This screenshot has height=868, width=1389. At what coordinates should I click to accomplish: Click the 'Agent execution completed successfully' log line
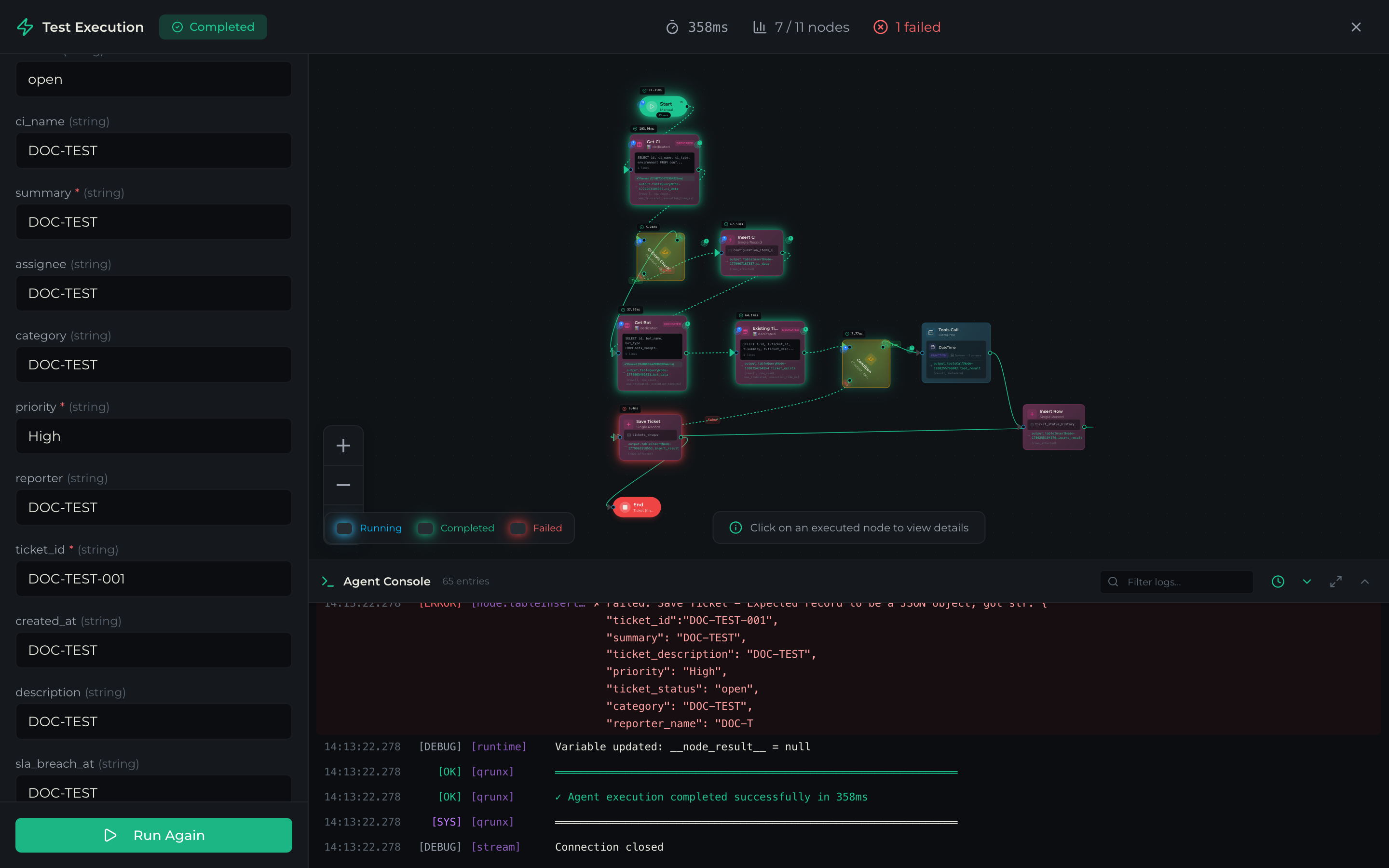point(711,797)
